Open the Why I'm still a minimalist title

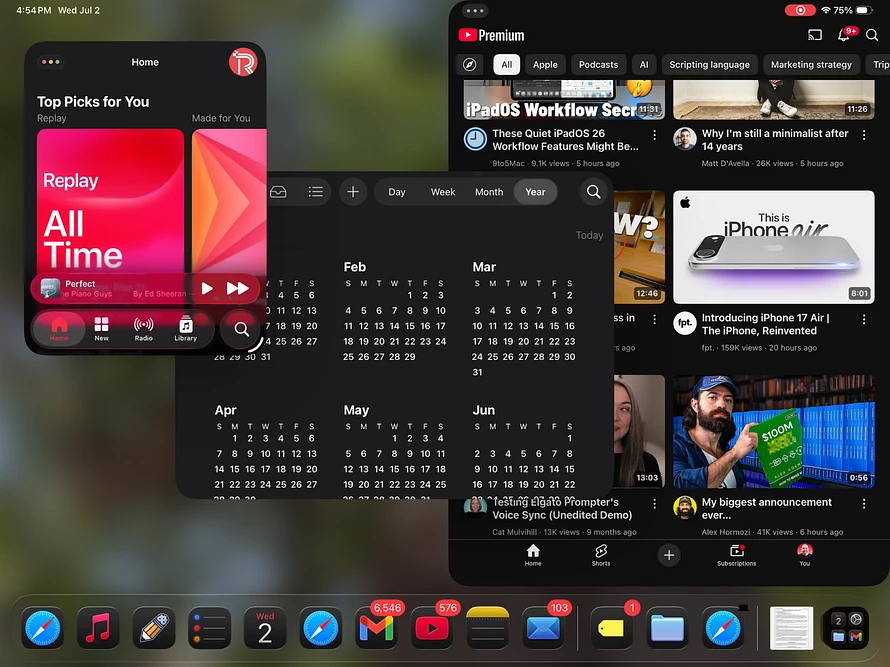click(x=775, y=140)
